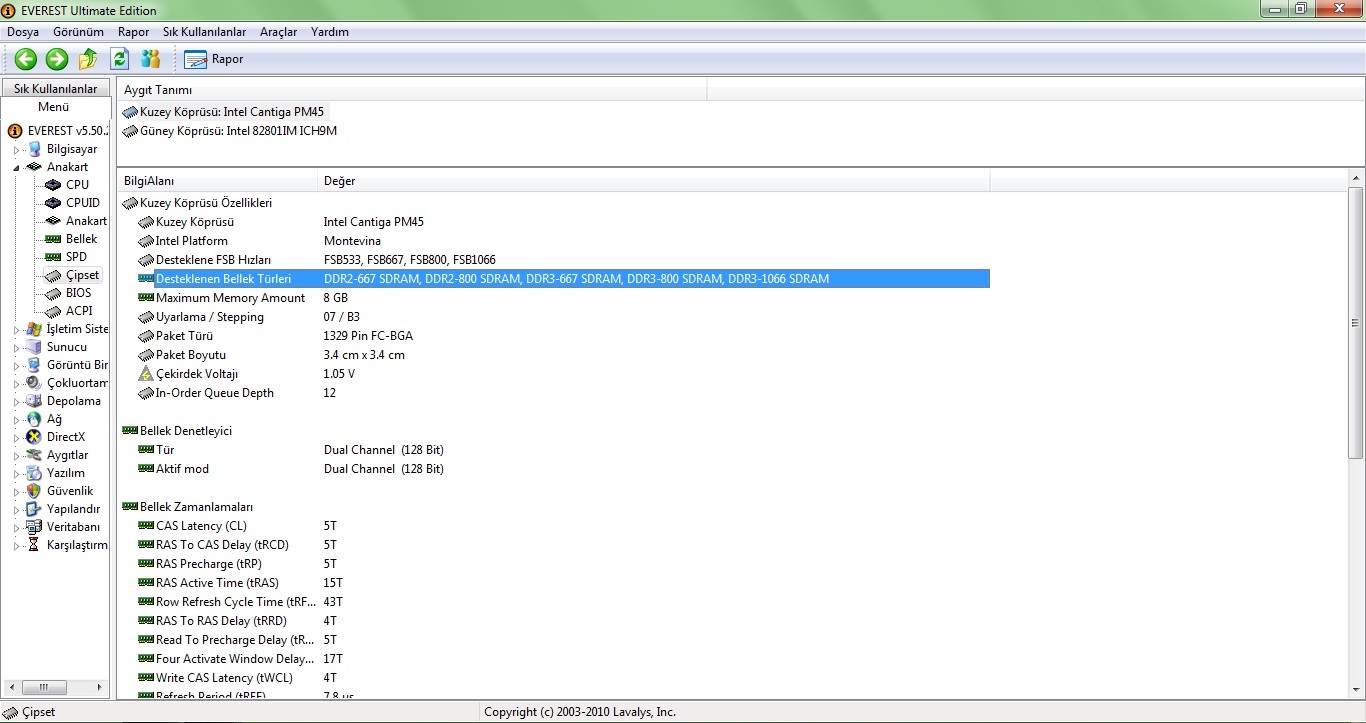This screenshot has height=723, width=1366.
Task: Click the Güvenlik shield icon
Action: click(34, 491)
